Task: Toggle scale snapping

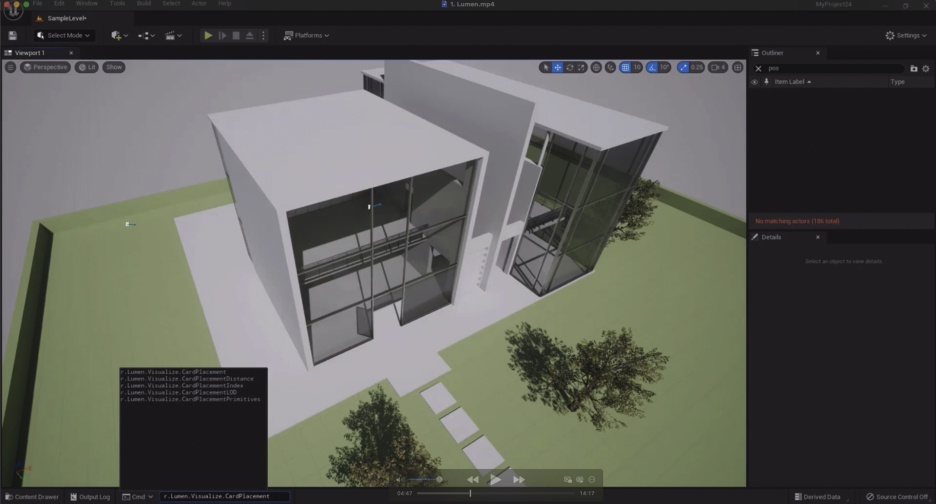Action: pyautogui.click(x=683, y=67)
